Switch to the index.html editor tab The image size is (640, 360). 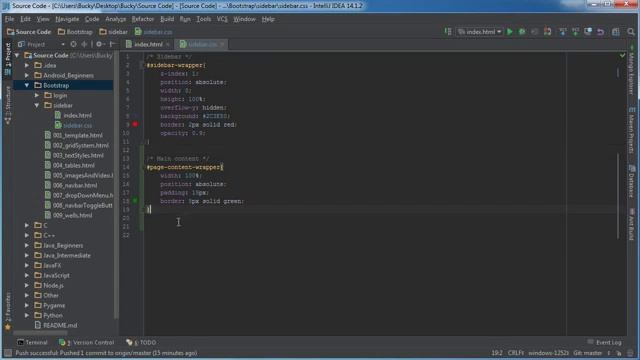pyautogui.click(x=148, y=44)
